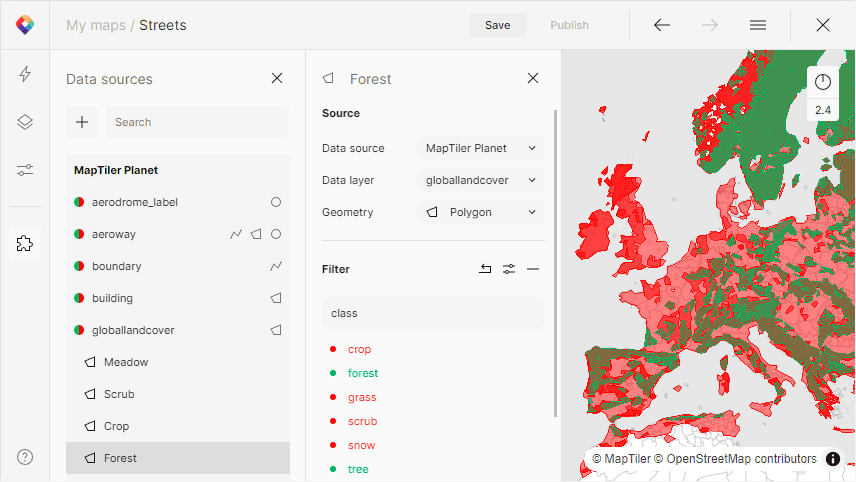Open map attribution info icon
The image size is (856, 482).
click(x=833, y=459)
